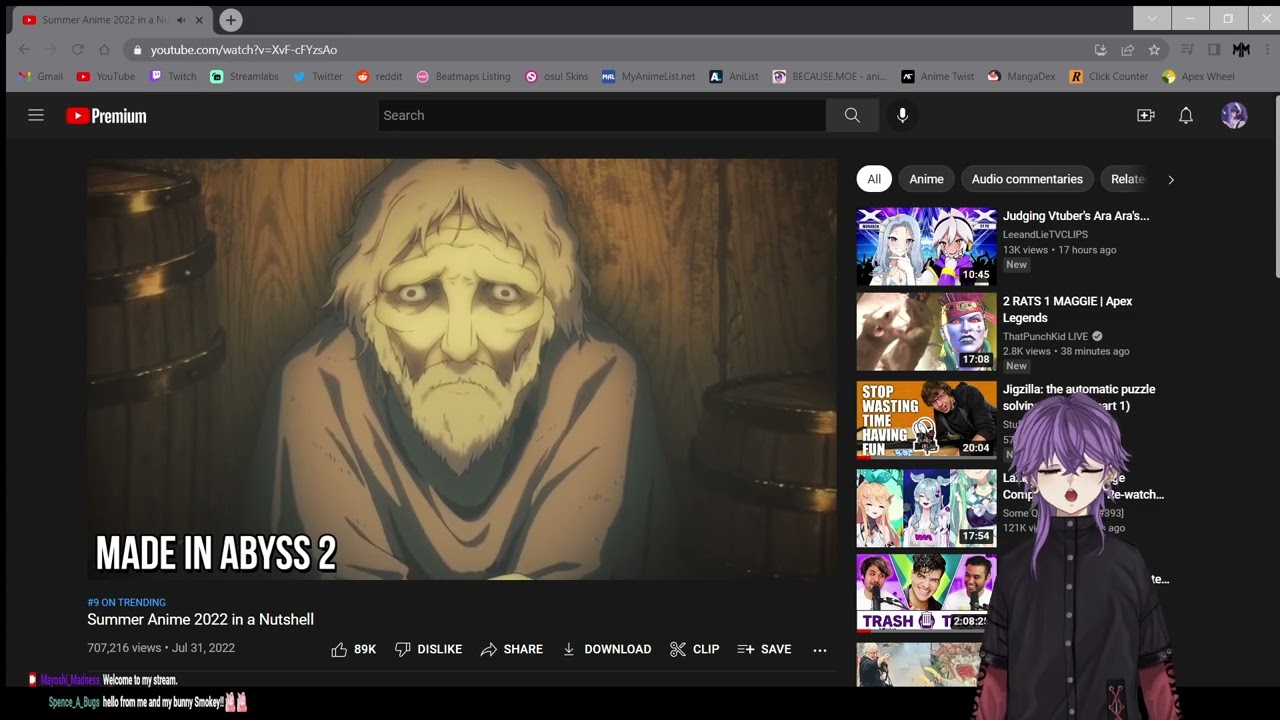Screen dimensions: 1280x720
Task: Click the search magnifier button
Action: coord(852,115)
